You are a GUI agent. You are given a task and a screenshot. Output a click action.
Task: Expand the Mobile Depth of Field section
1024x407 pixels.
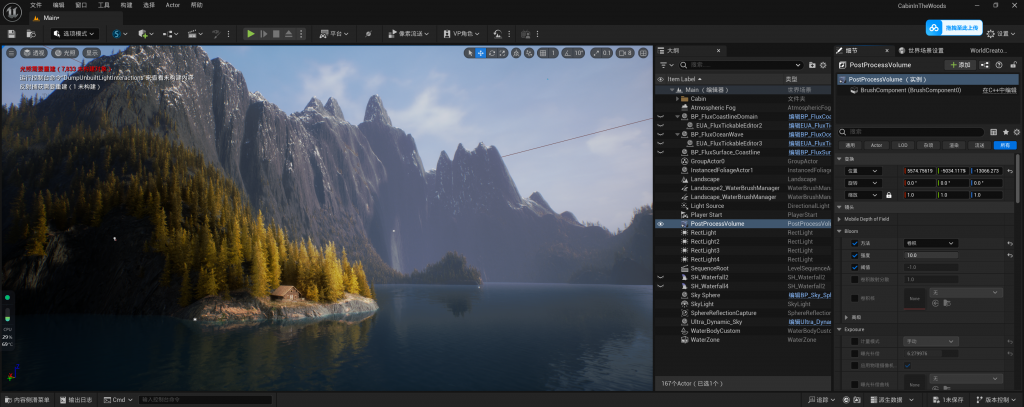coord(840,219)
